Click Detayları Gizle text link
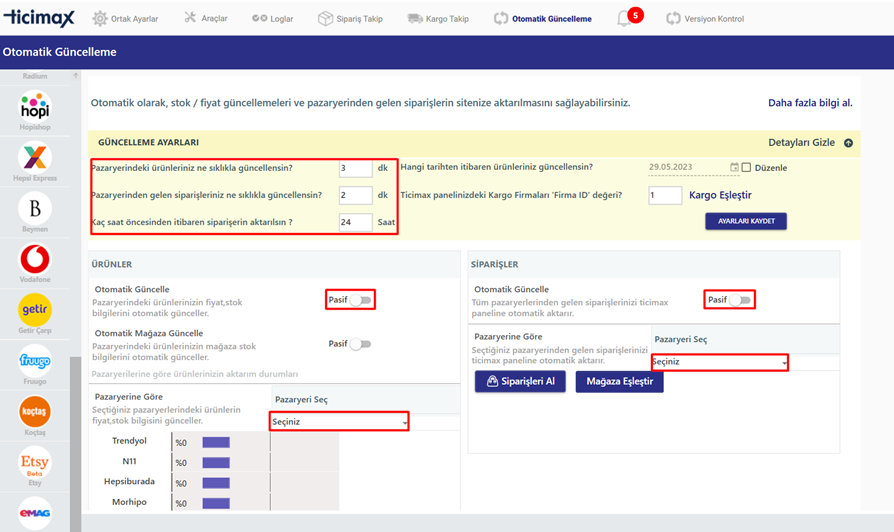This screenshot has height=532, width=894. (x=801, y=143)
